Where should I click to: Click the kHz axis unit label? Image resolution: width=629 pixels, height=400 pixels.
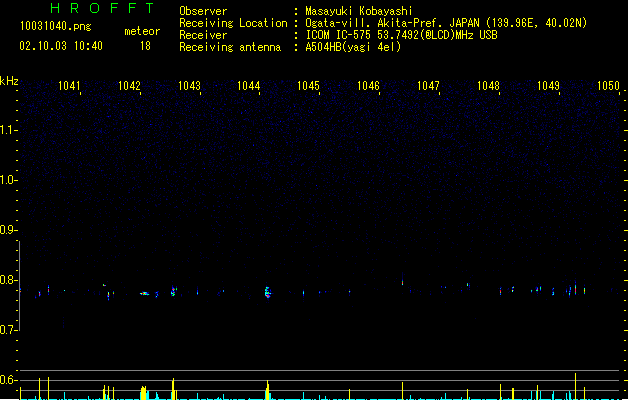click(x=9, y=81)
